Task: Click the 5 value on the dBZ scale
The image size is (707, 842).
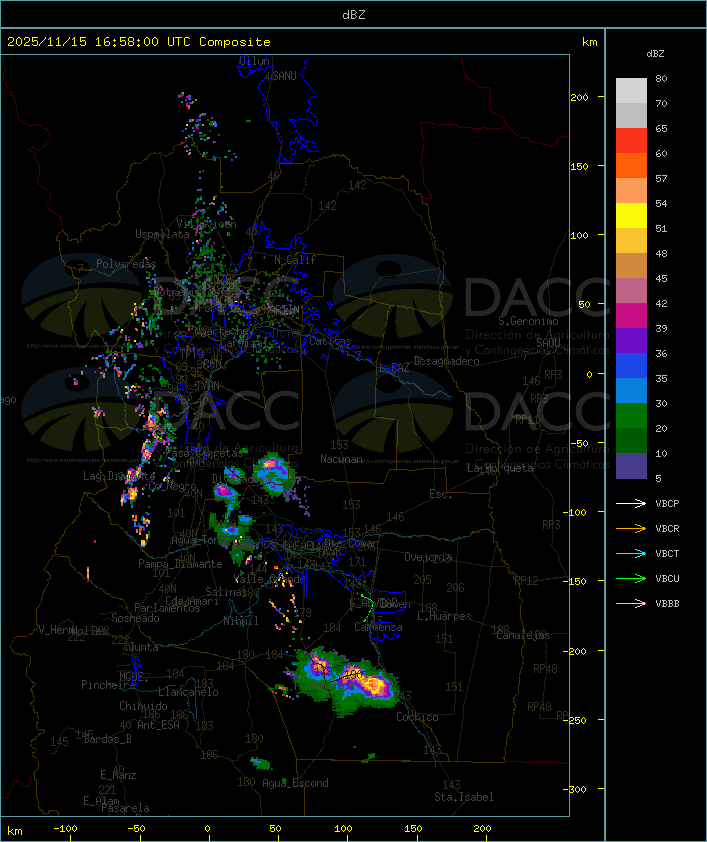Action: tap(658, 478)
